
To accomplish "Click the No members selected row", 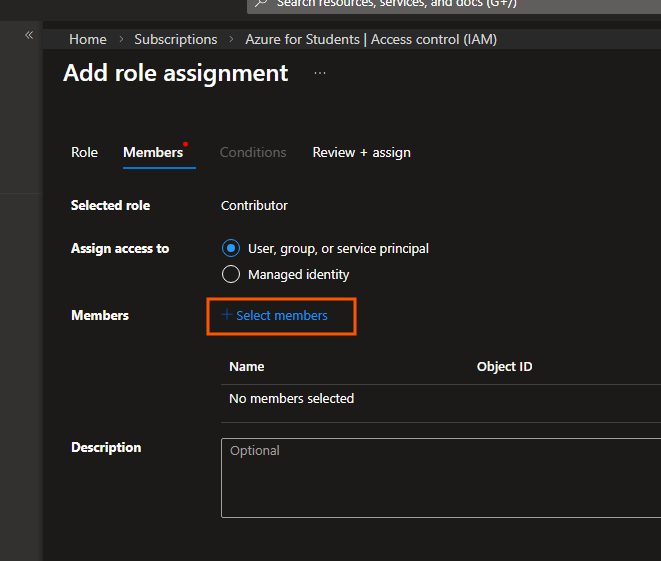I will pyautogui.click(x=292, y=398).
